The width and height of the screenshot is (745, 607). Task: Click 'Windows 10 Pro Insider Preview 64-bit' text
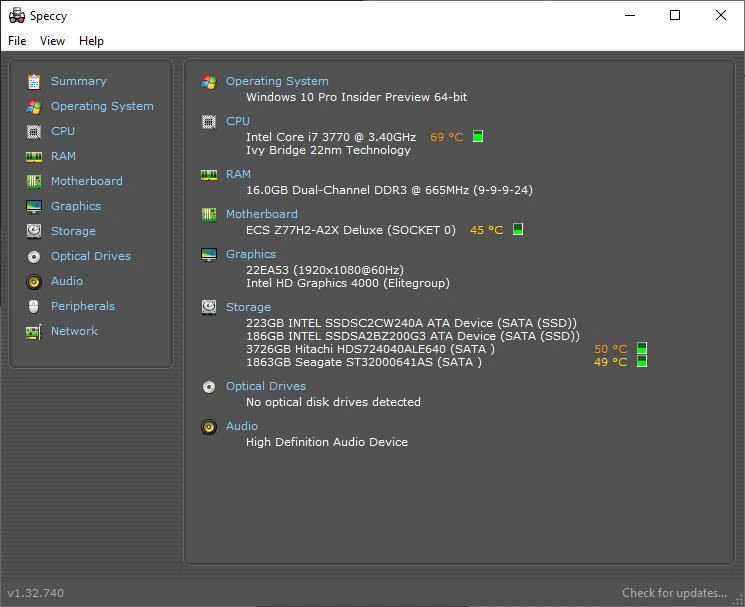pyautogui.click(x=356, y=97)
